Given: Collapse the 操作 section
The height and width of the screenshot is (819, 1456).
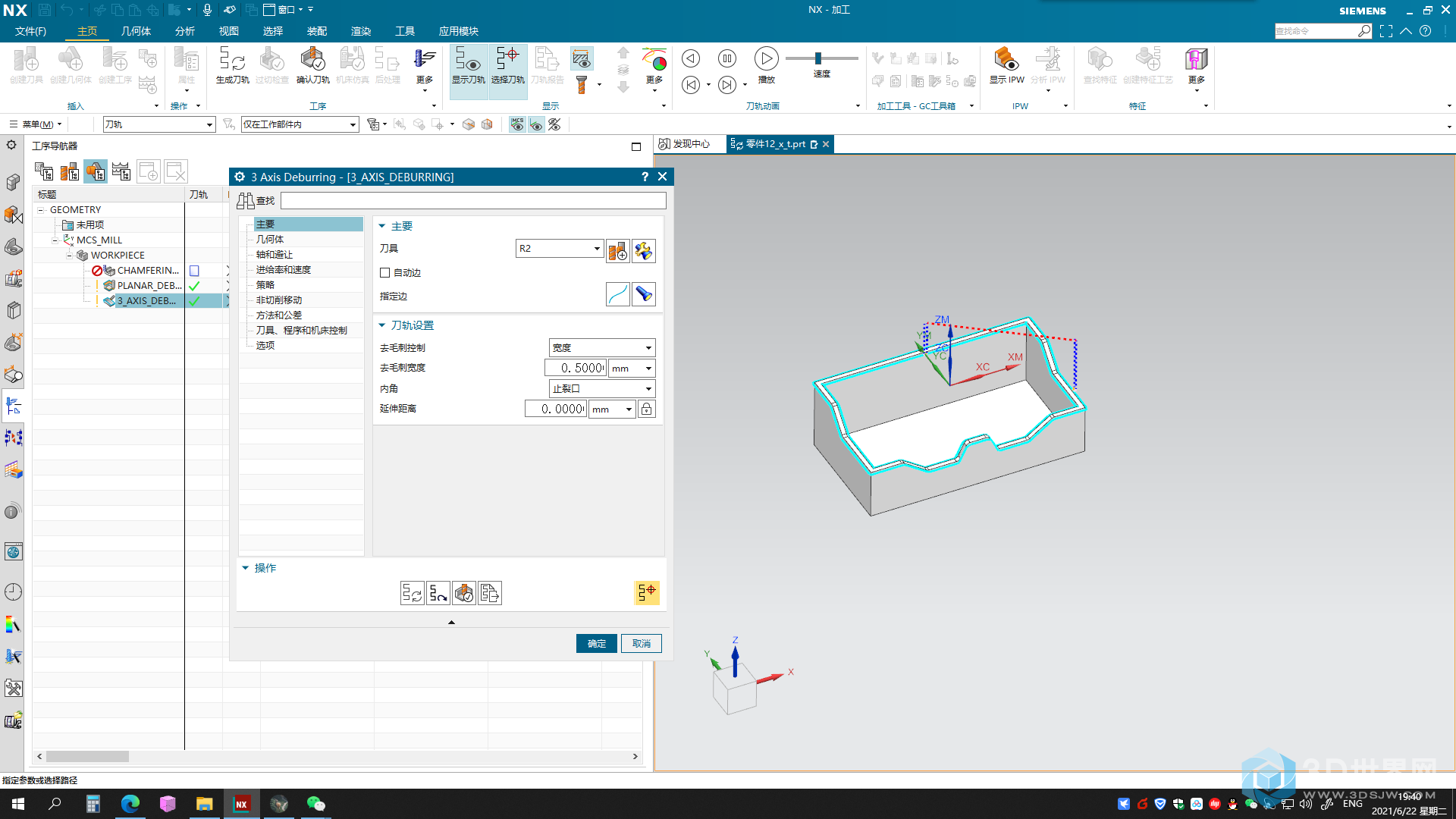Looking at the screenshot, I should pos(246,568).
